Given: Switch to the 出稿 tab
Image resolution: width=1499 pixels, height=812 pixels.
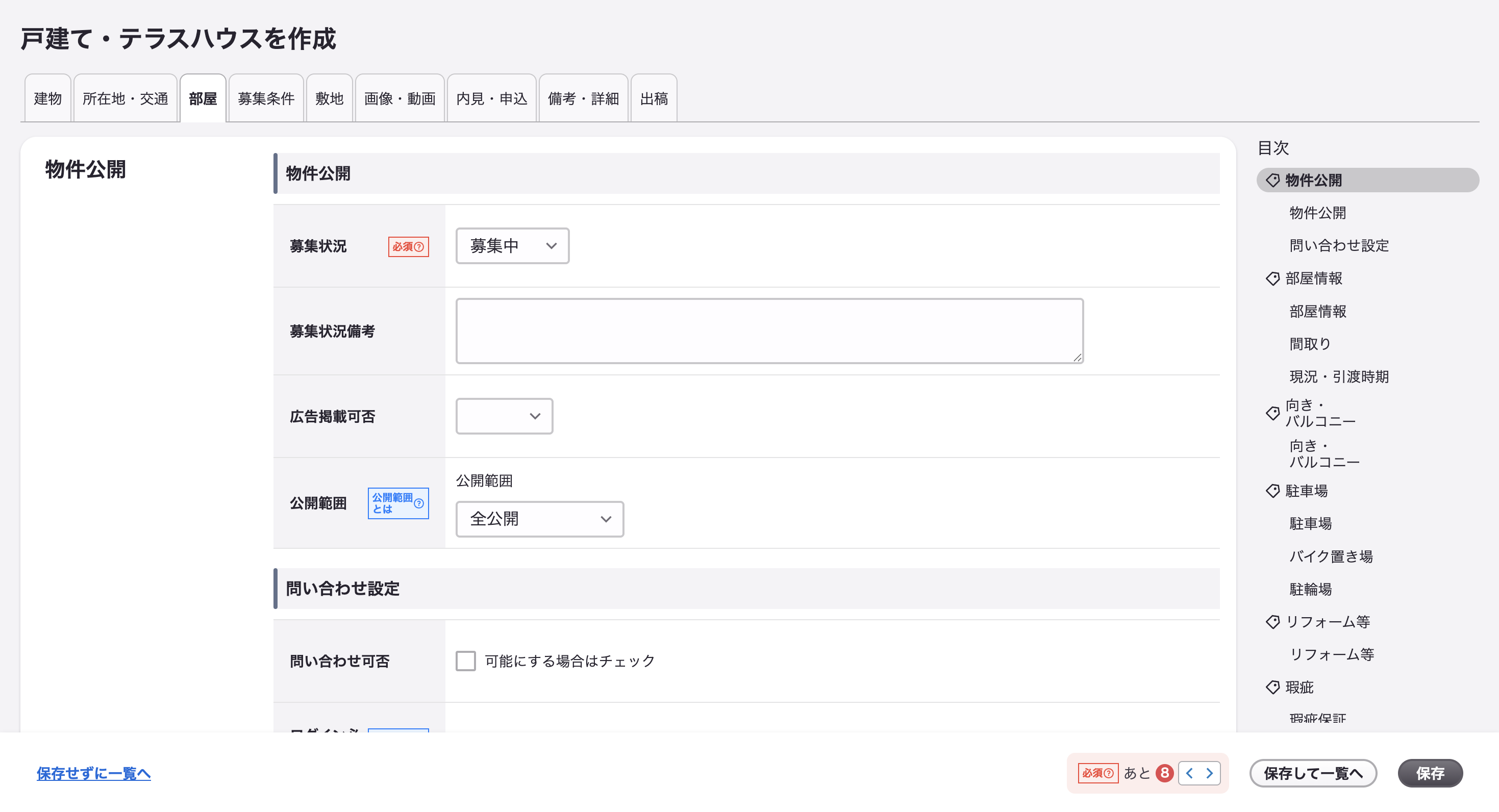Looking at the screenshot, I should tap(654, 98).
